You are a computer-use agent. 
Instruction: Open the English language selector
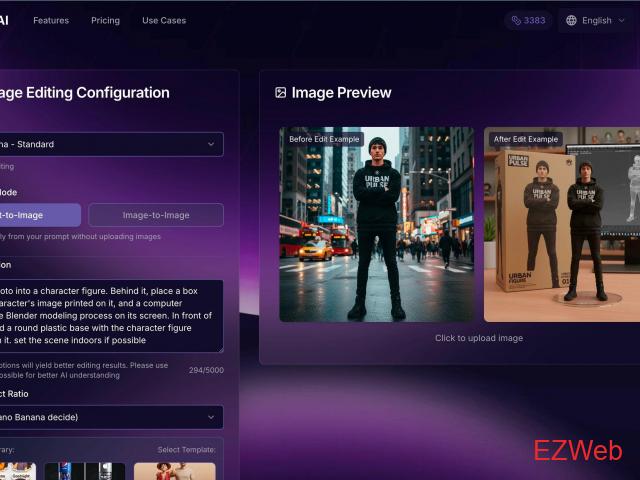(596, 20)
